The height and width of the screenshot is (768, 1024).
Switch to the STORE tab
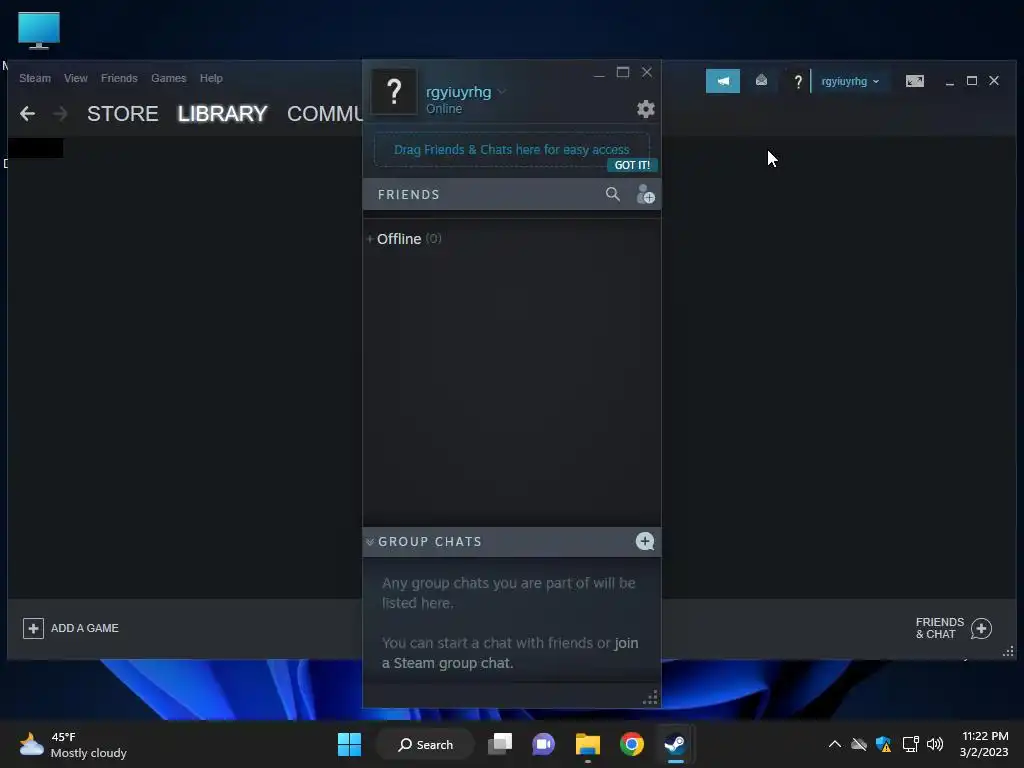pos(122,114)
